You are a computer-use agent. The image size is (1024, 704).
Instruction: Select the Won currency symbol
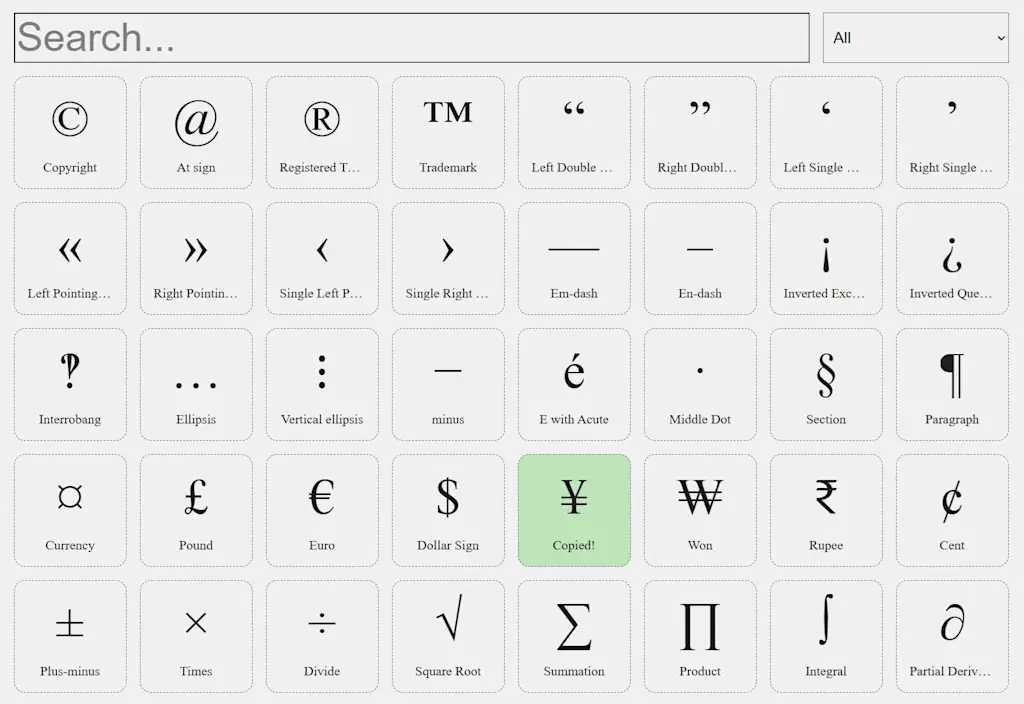pos(700,510)
